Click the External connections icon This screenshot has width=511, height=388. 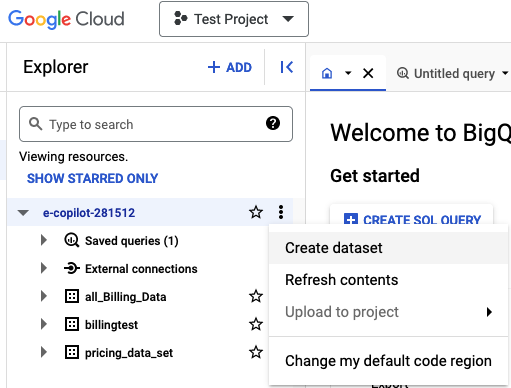(72, 268)
